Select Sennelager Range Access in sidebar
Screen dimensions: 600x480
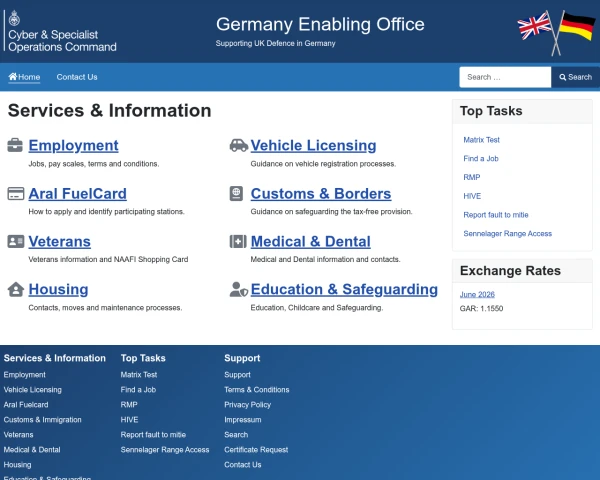507,233
